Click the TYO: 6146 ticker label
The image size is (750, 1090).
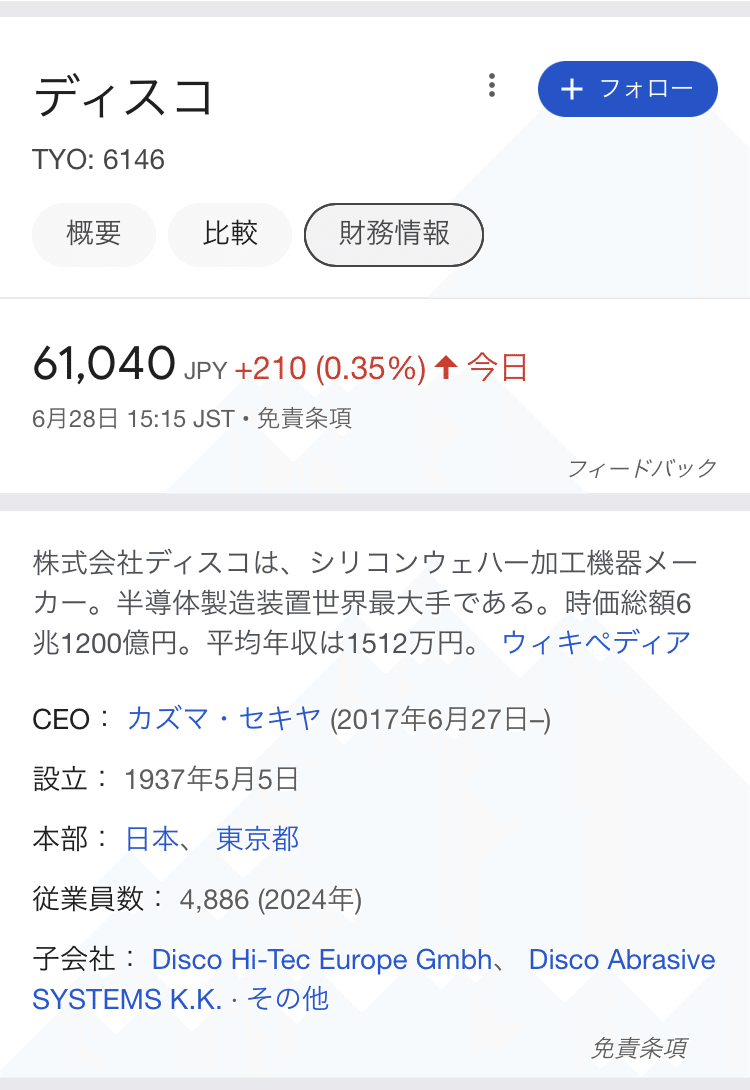tap(98, 160)
